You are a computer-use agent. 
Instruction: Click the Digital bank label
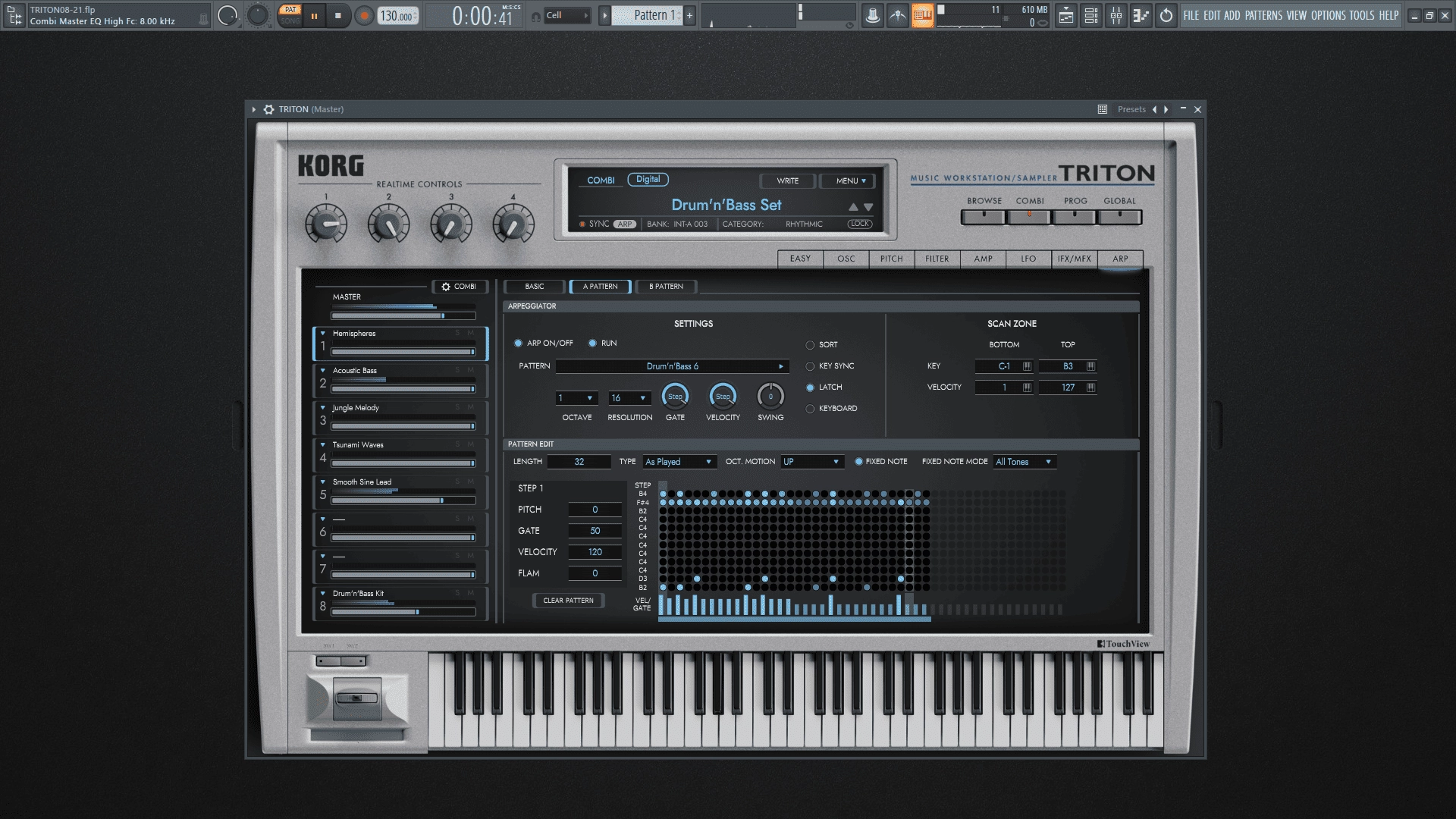648,180
